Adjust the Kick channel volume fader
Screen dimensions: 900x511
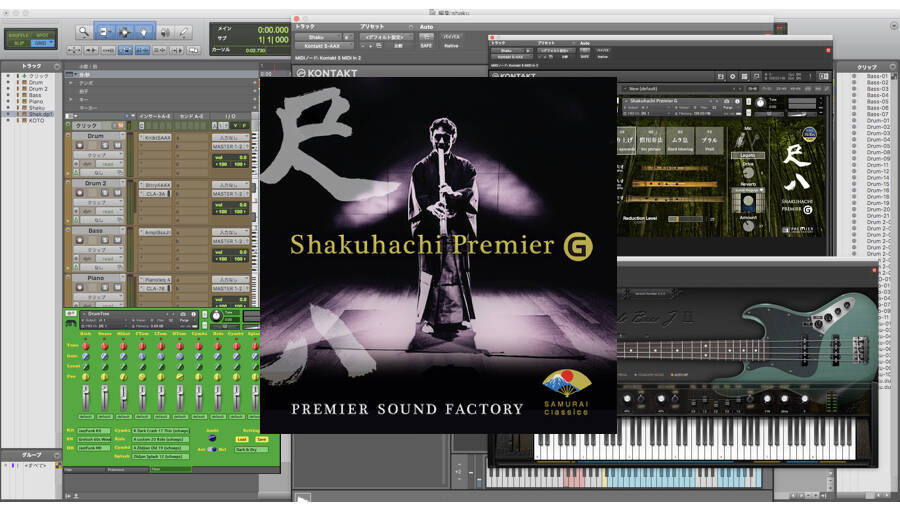click(x=86, y=398)
